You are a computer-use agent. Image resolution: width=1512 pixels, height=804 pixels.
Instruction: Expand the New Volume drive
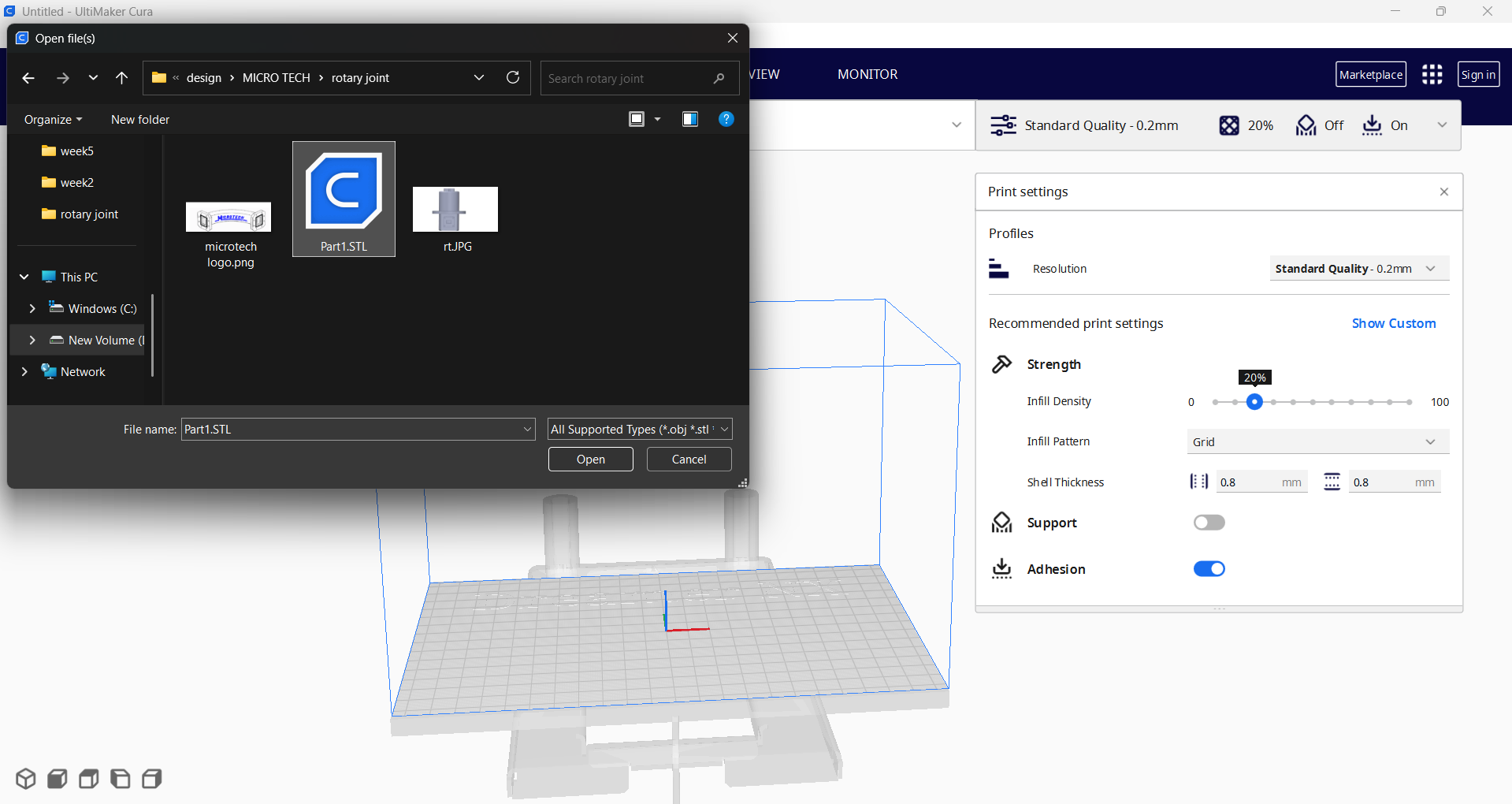pyautogui.click(x=32, y=340)
